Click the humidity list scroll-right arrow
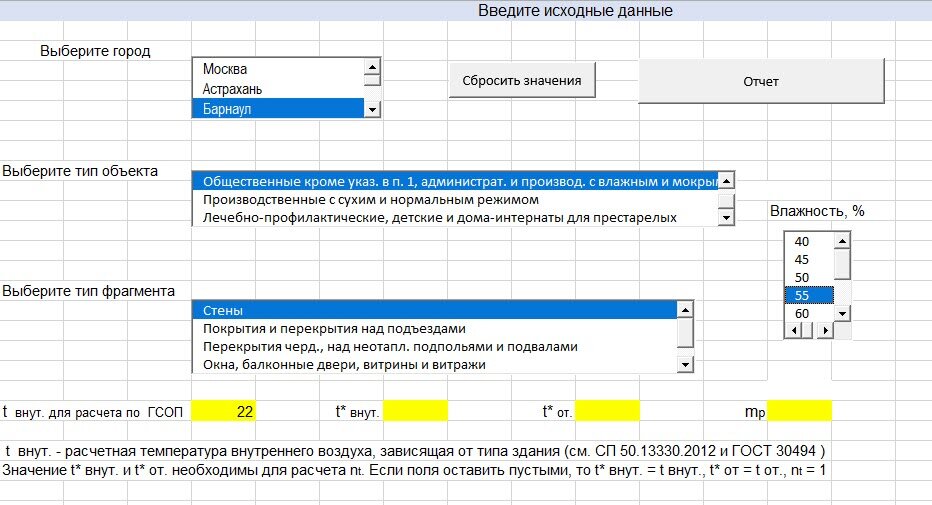The image size is (932, 505). (825, 330)
